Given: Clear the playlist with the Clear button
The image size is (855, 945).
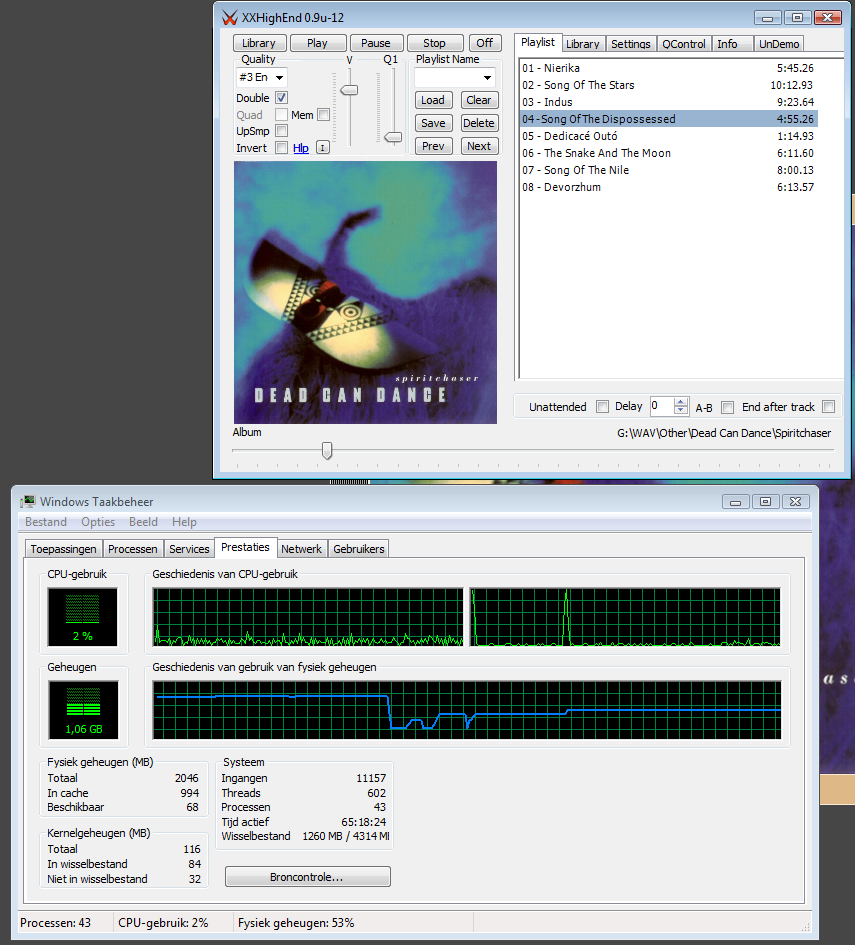Looking at the screenshot, I should (479, 100).
